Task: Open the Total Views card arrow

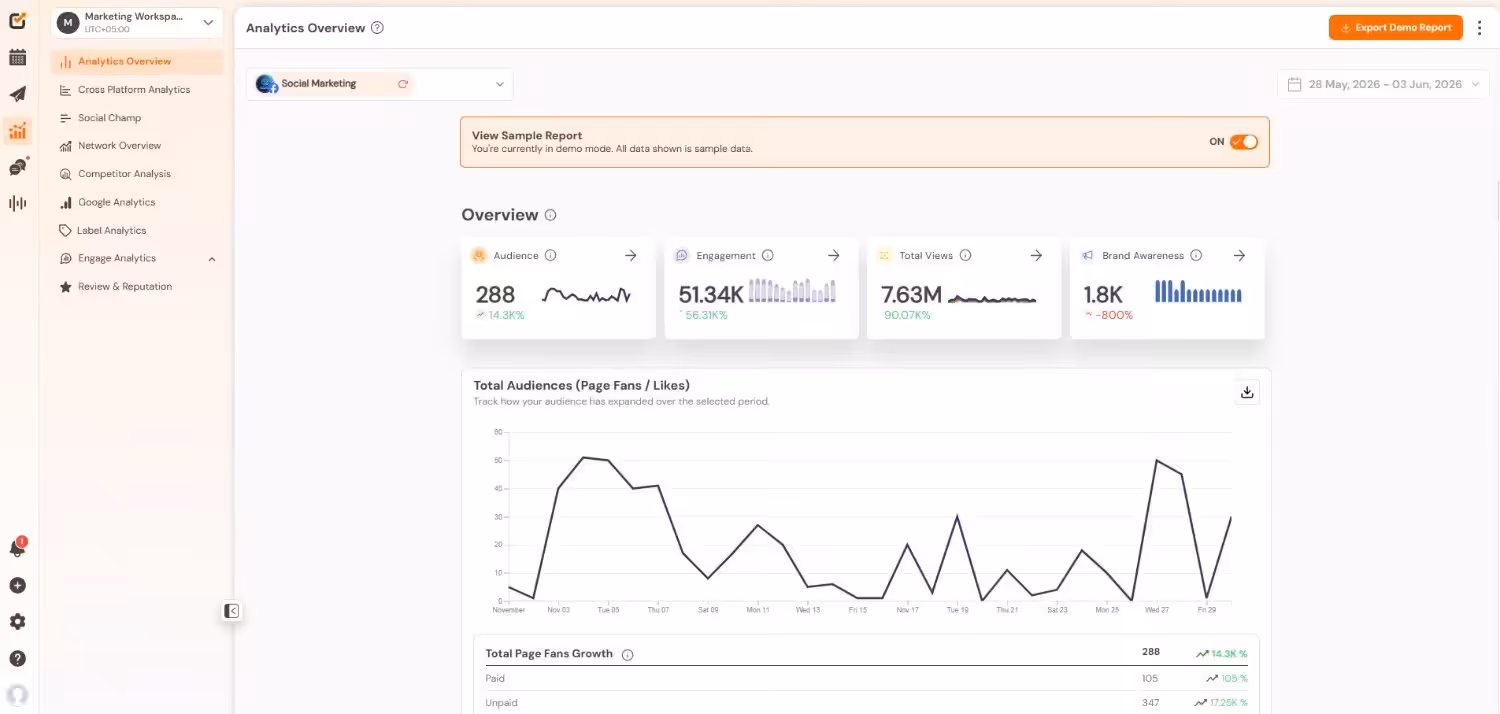Action: [x=1036, y=256]
